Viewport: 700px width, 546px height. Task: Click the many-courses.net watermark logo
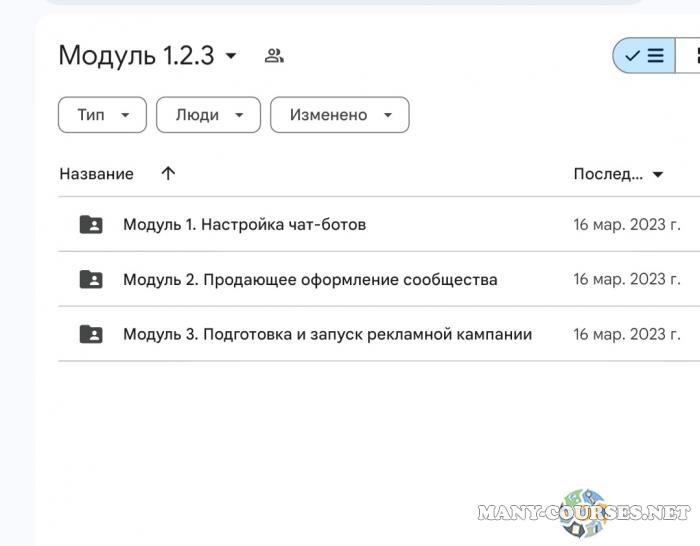coord(584,513)
